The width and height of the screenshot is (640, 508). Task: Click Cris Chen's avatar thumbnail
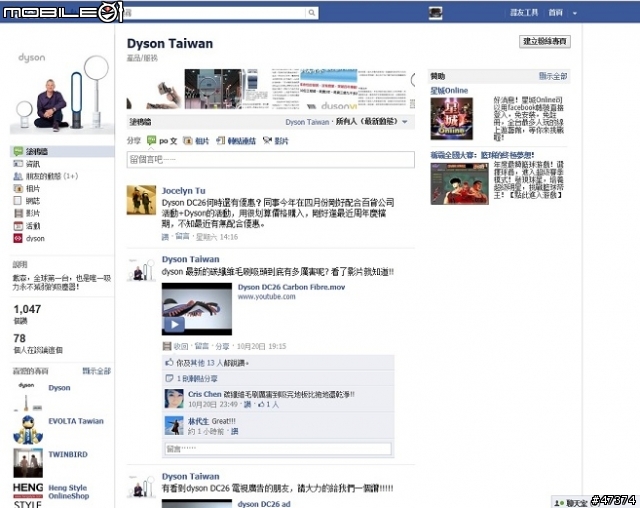pos(174,399)
